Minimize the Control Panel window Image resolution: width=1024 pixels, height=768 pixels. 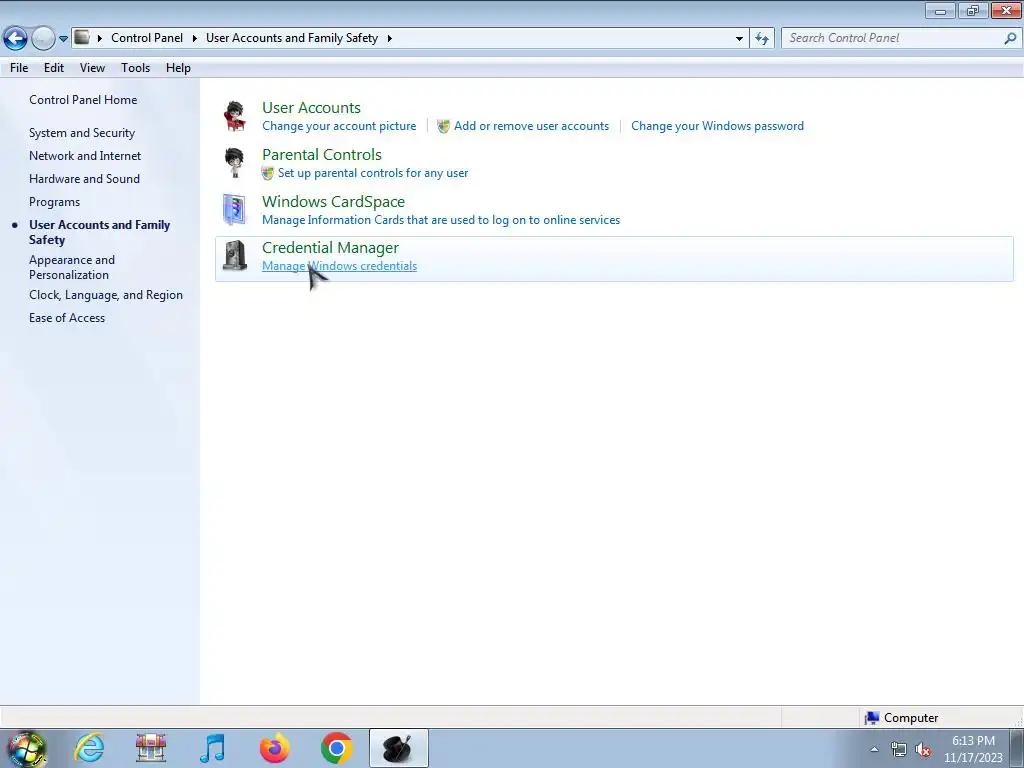[x=940, y=11]
